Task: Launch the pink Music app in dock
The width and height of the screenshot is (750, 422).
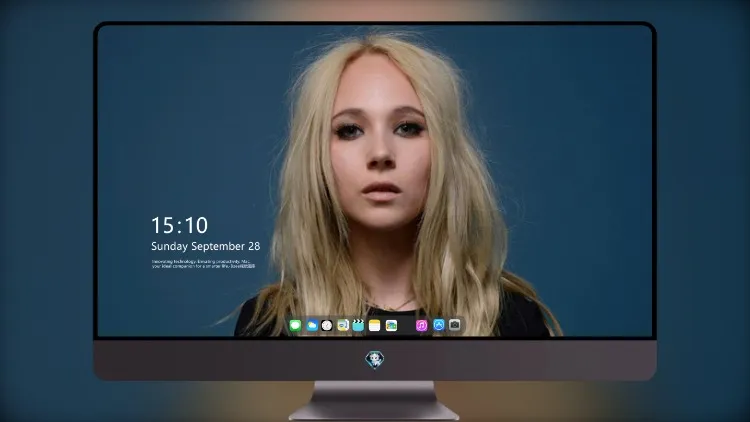Action: click(421, 325)
